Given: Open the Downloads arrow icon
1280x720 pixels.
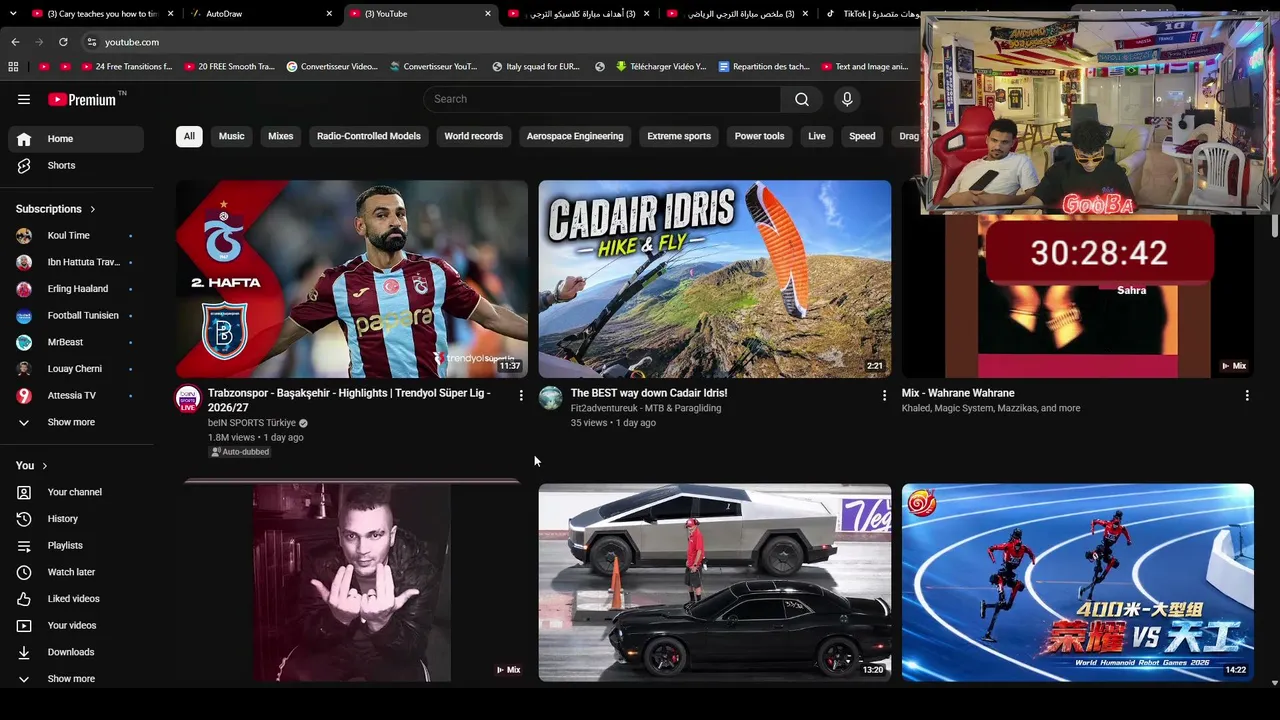Looking at the screenshot, I should 24,652.
